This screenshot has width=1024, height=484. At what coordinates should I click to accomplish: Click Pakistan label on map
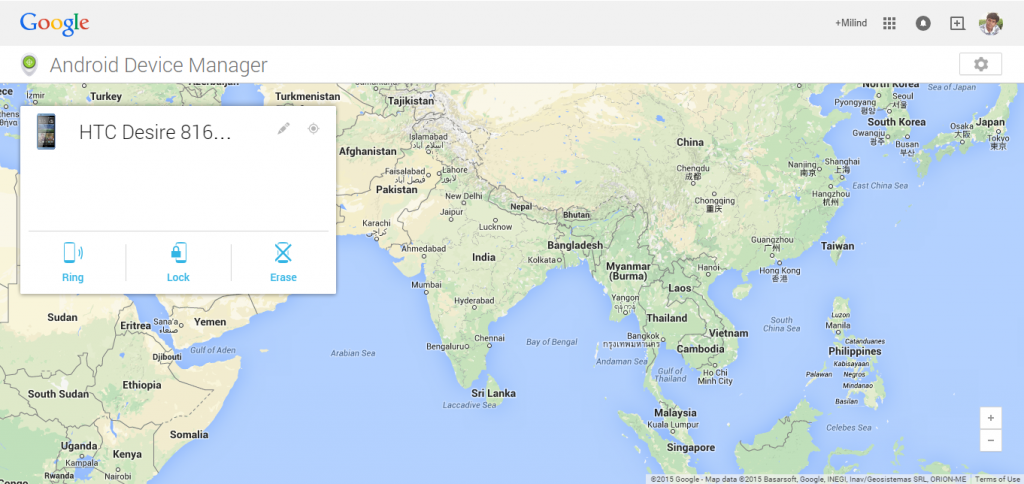pyautogui.click(x=396, y=189)
